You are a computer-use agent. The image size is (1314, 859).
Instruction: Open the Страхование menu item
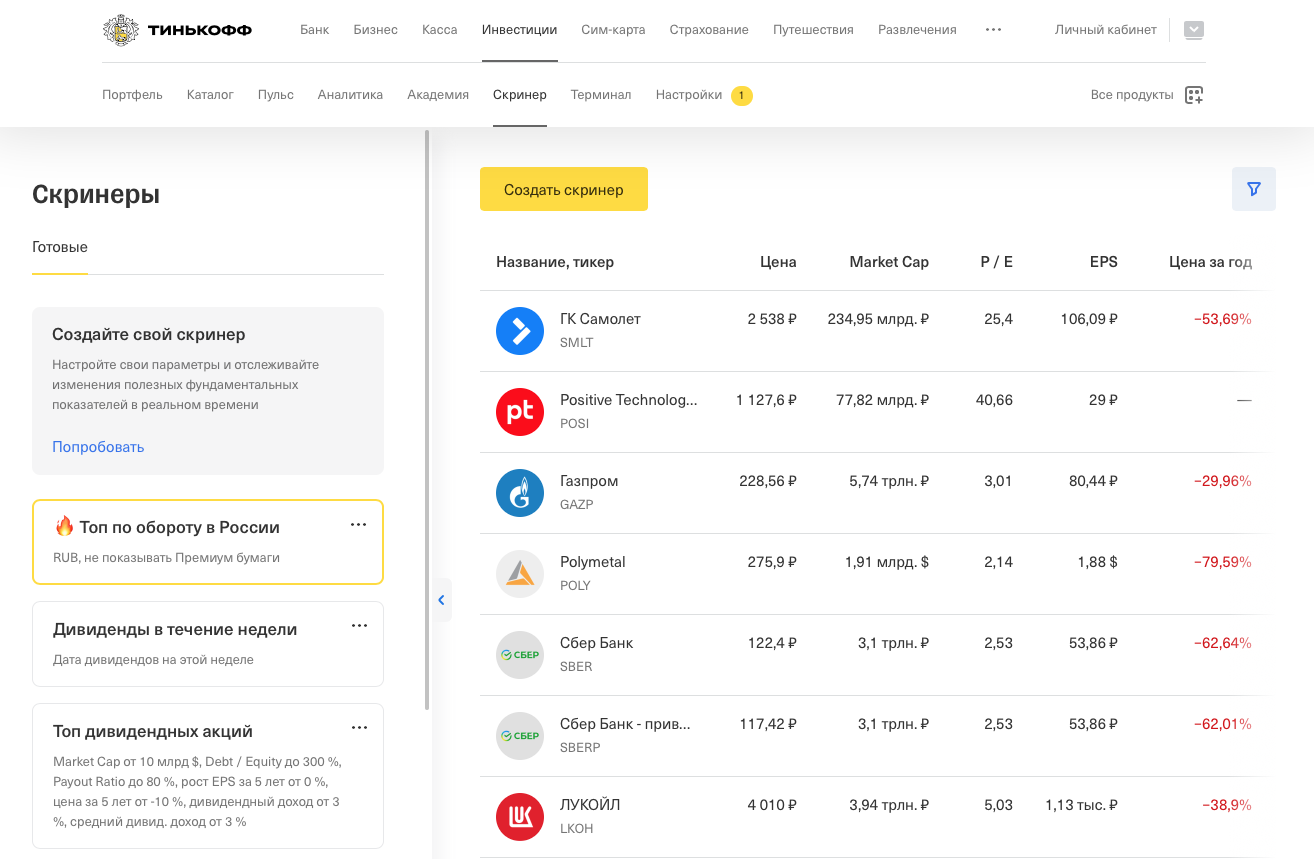(x=709, y=30)
